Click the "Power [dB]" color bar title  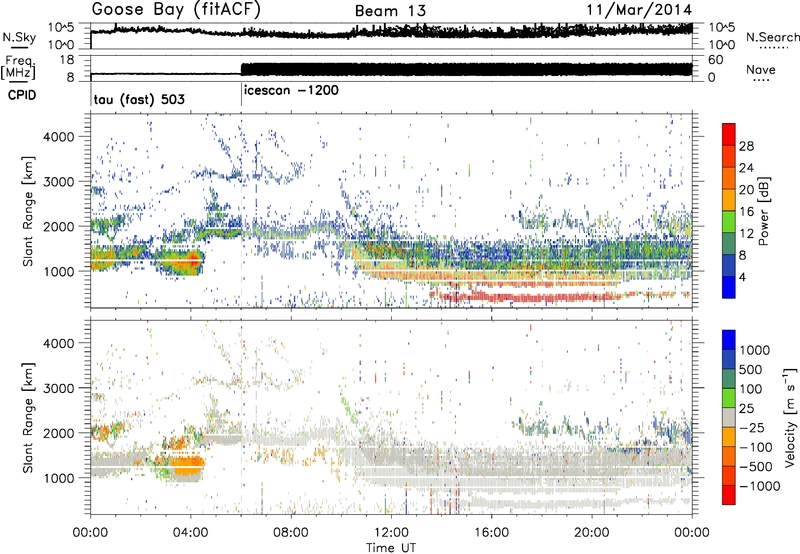[764, 211]
